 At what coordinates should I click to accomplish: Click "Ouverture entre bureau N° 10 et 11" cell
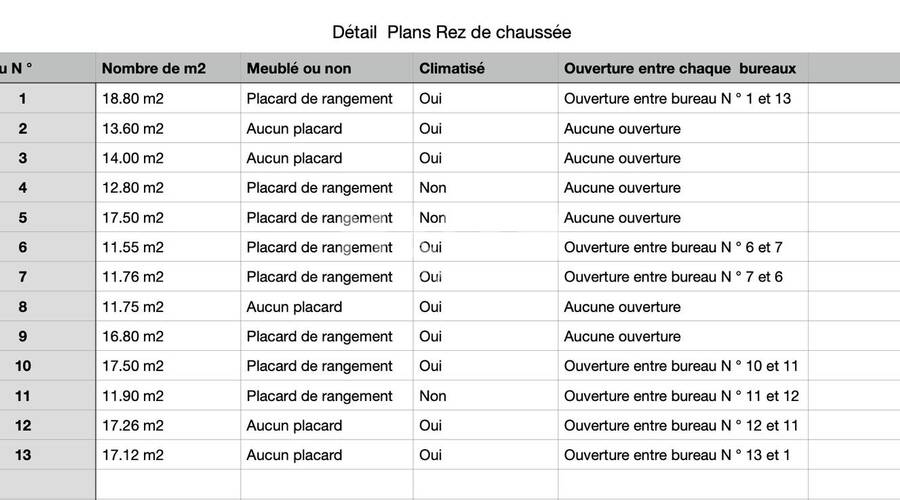681,366
